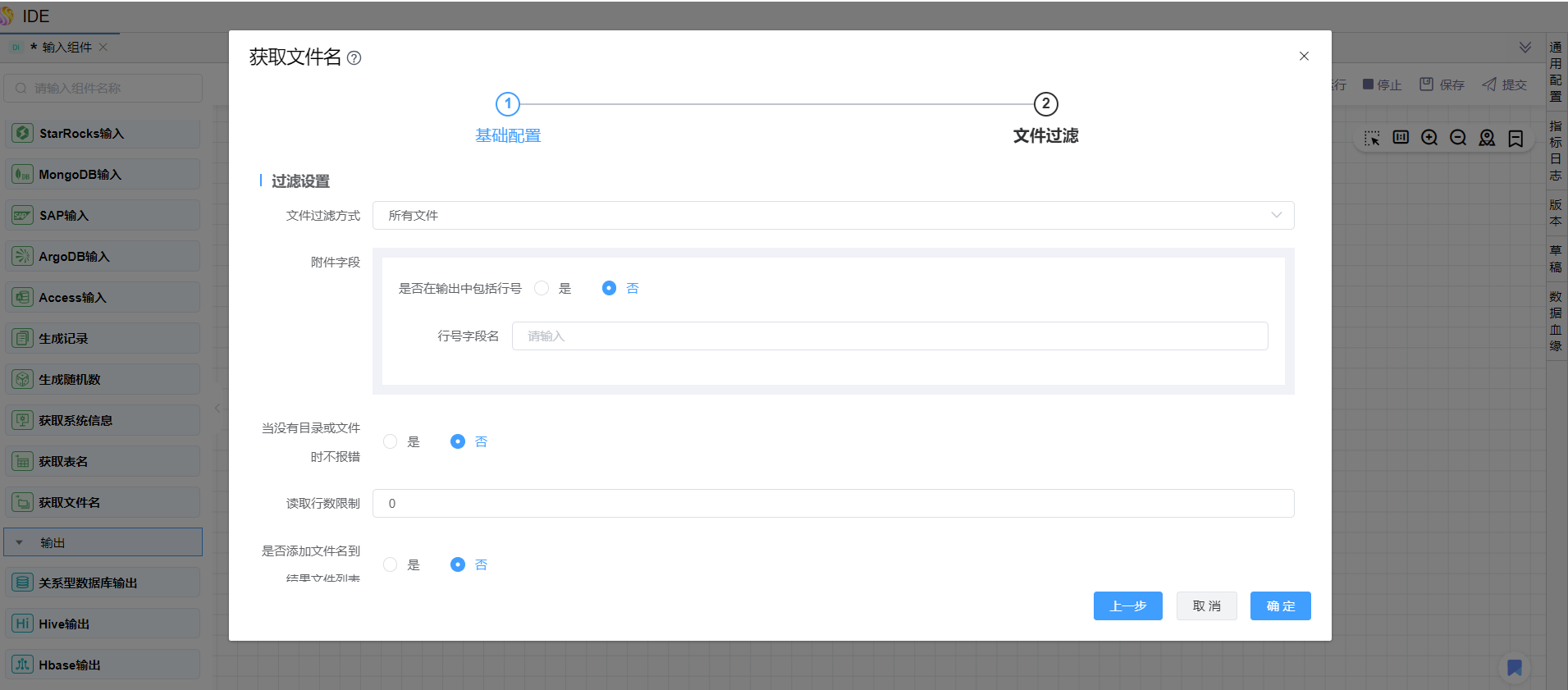
Task: Click the StarRocks输入 component icon
Action: coord(23,133)
